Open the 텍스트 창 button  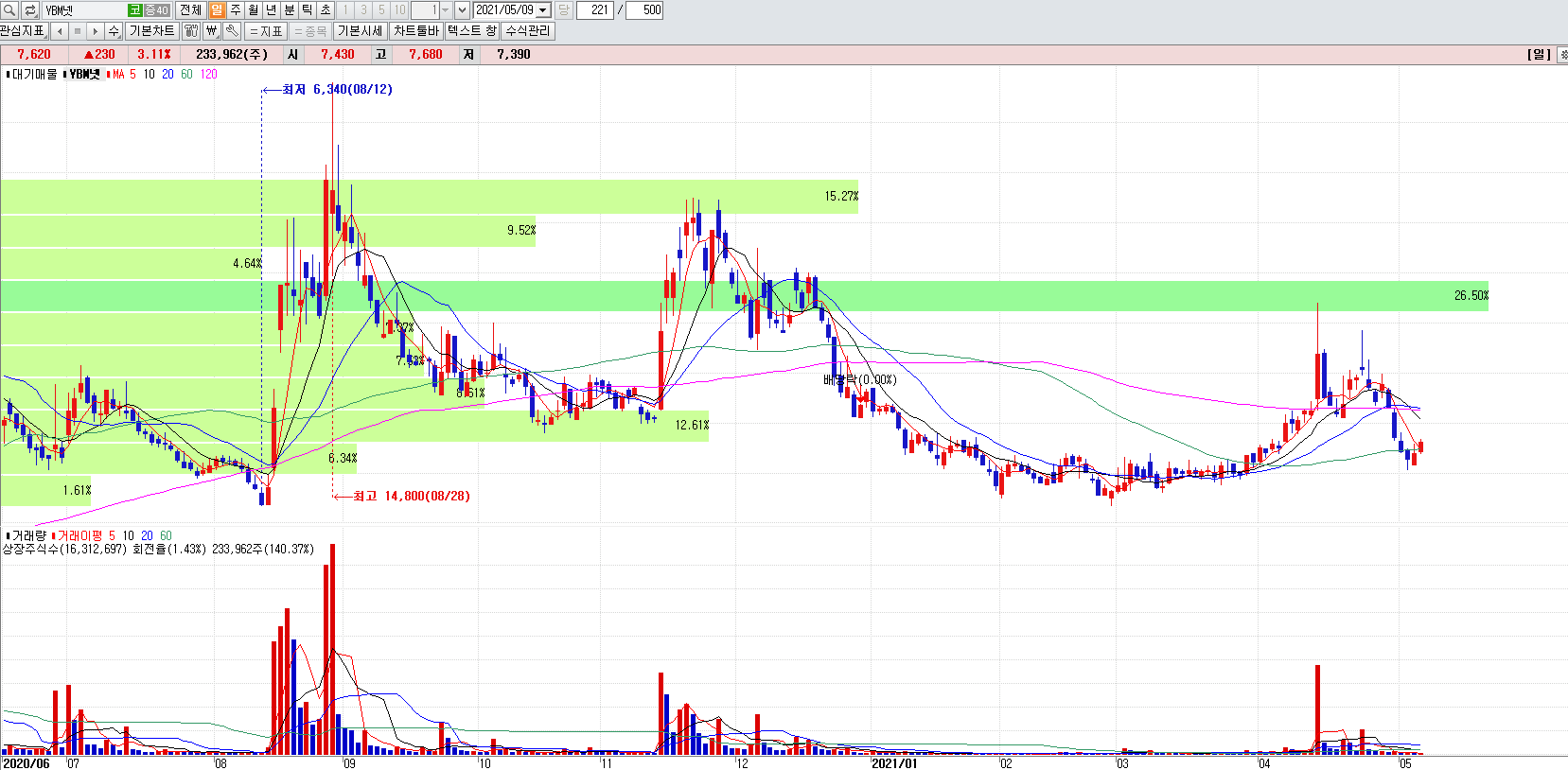pyautogui.click(x=471, y=31)
